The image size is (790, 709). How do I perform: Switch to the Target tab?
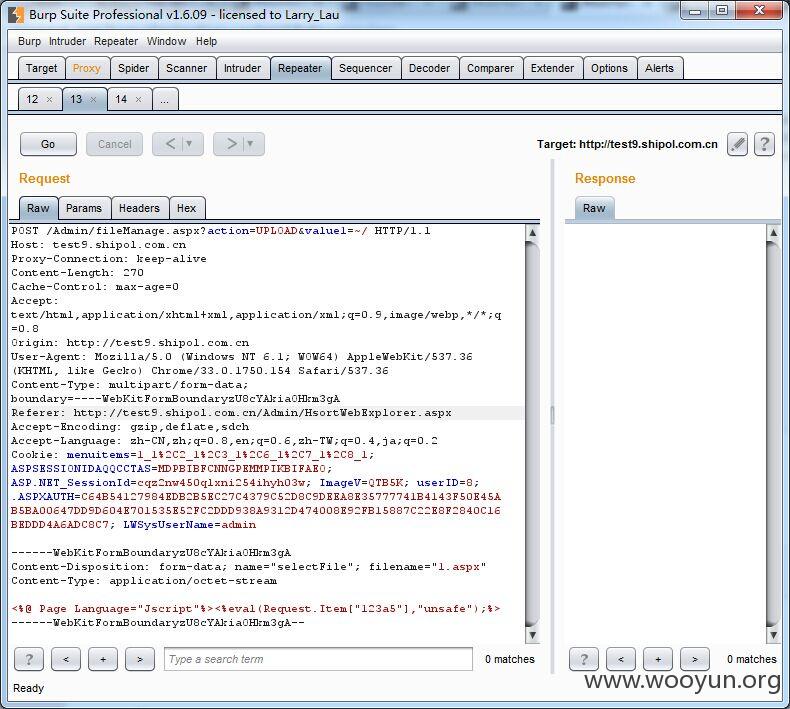[x=41, y=69]
